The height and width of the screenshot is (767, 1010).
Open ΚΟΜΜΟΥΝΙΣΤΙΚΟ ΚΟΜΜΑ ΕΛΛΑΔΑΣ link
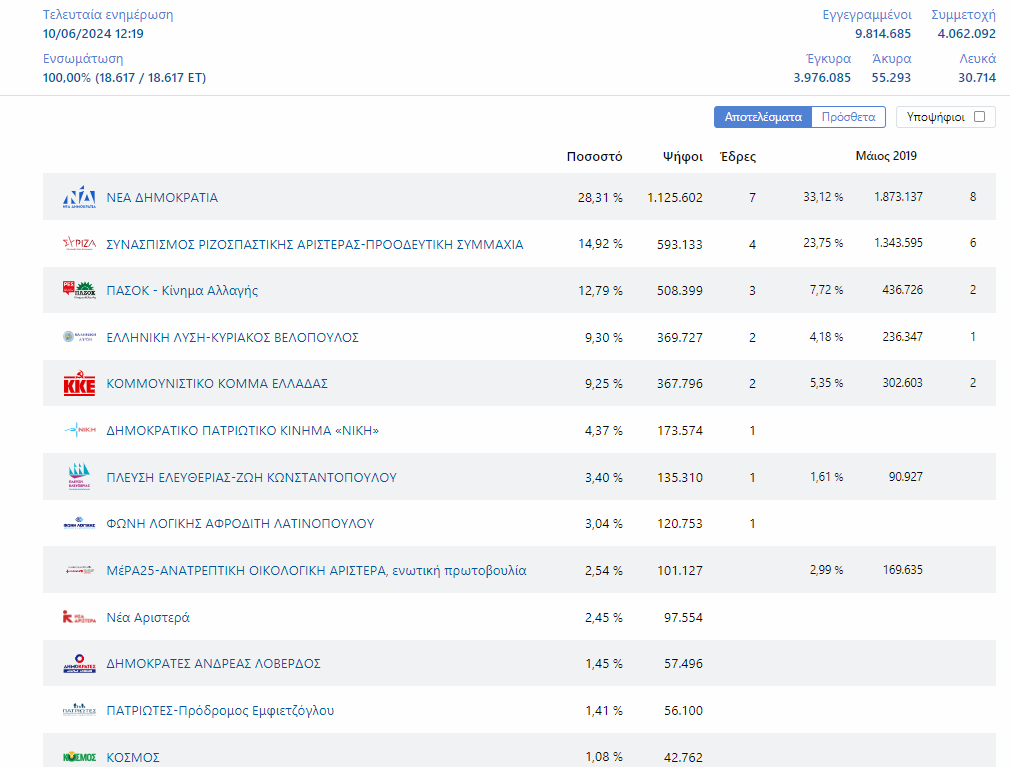(x=217, y=384)
